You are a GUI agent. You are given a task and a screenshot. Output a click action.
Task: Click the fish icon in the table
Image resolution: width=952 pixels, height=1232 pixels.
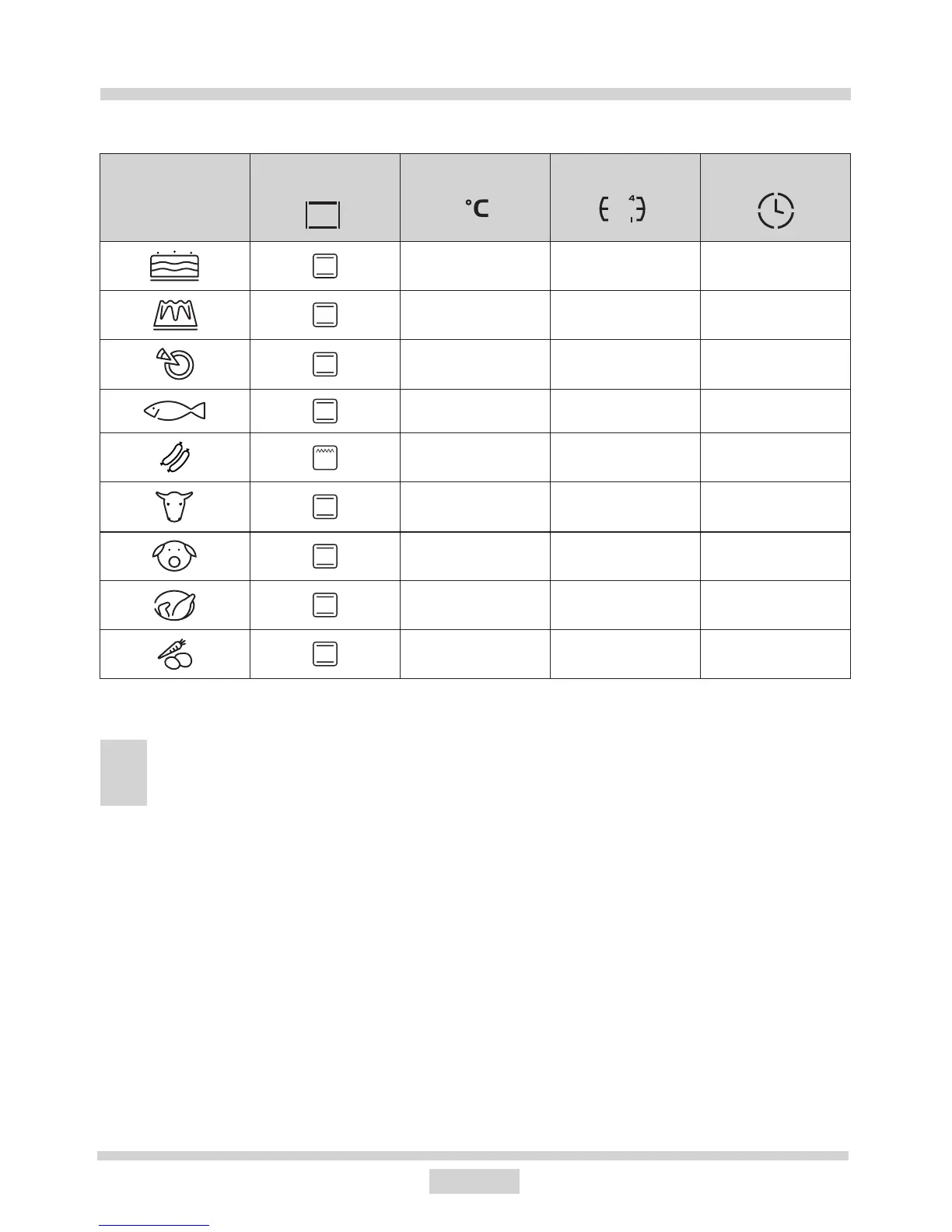pyautogui.click(x=174, y=411)
